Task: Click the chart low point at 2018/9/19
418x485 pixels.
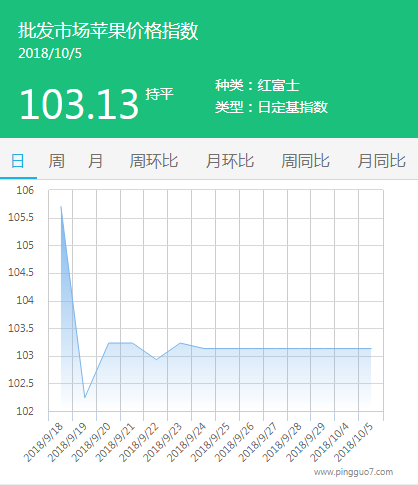Action: [85, 397]
